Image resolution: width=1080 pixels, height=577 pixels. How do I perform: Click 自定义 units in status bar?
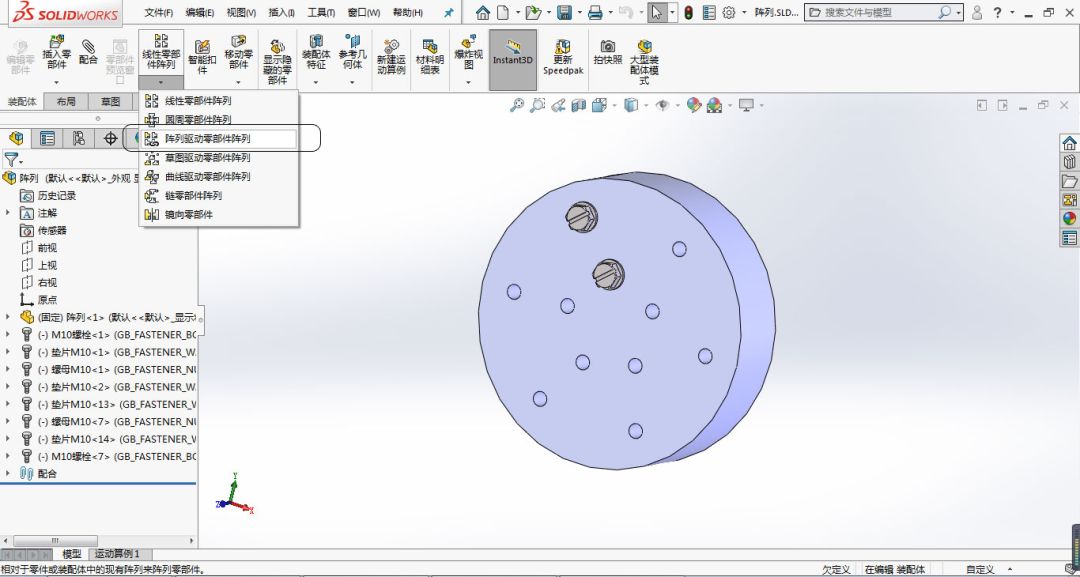pos(979,569)
